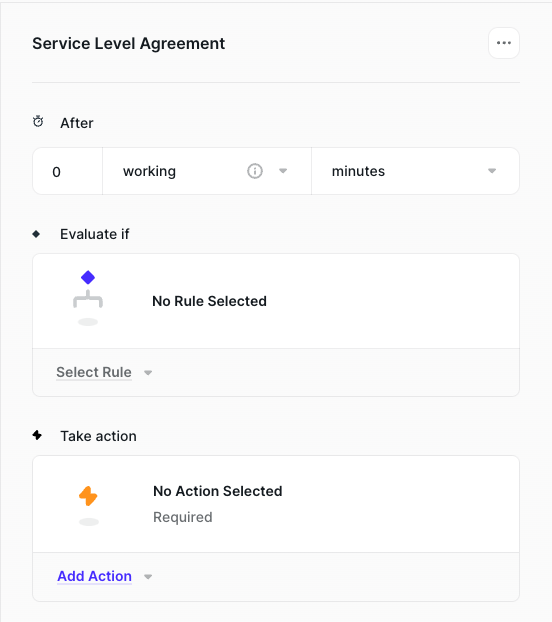
Task: Click the lightning icon beside Take action
Action: [x=37, y=435]
